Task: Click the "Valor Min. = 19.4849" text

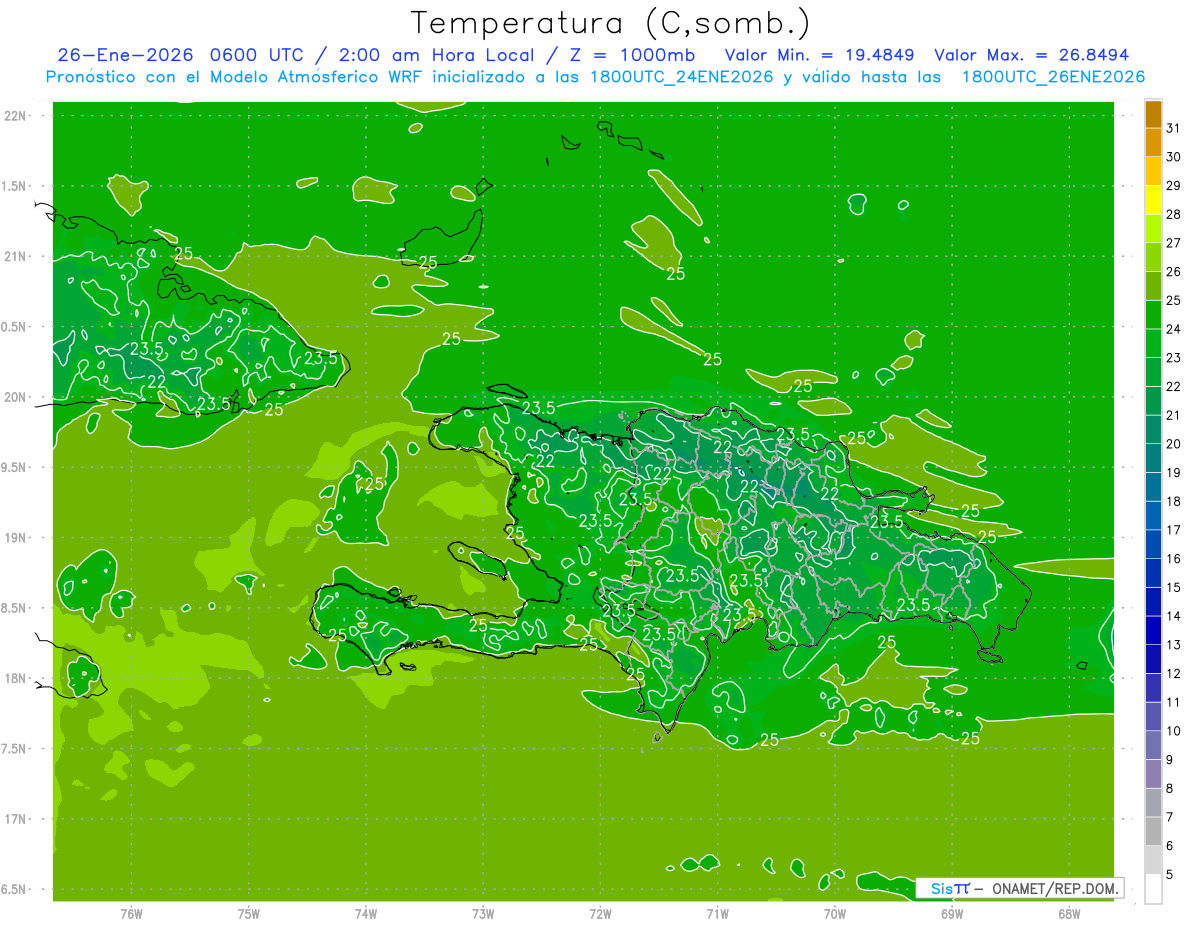Action: coord(819,55)
